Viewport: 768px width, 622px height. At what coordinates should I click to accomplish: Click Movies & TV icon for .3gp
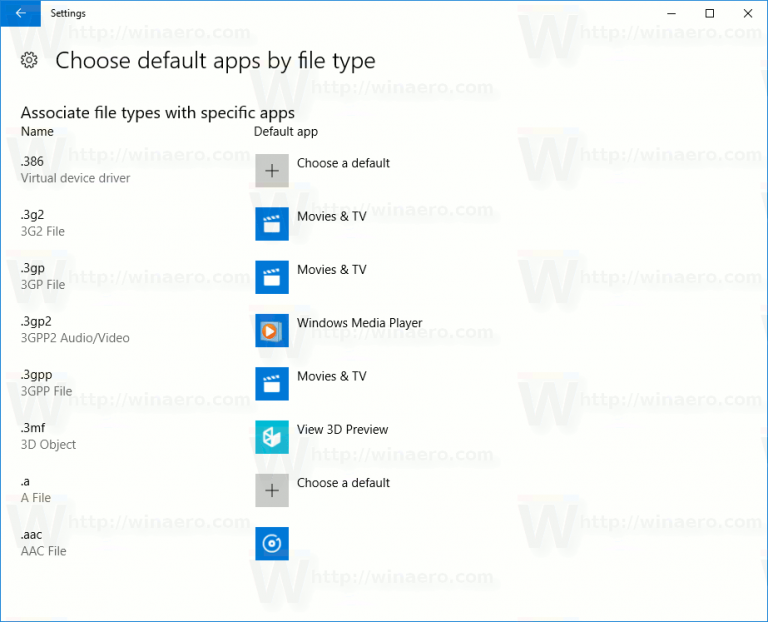pyautogui.click(x=272, y=277)
